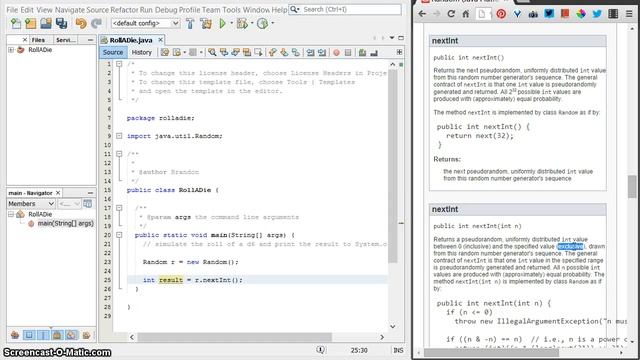Screen dimensions: 640x360
Task: Click the Save All toolbar icon
Action: tap(62, 24)
